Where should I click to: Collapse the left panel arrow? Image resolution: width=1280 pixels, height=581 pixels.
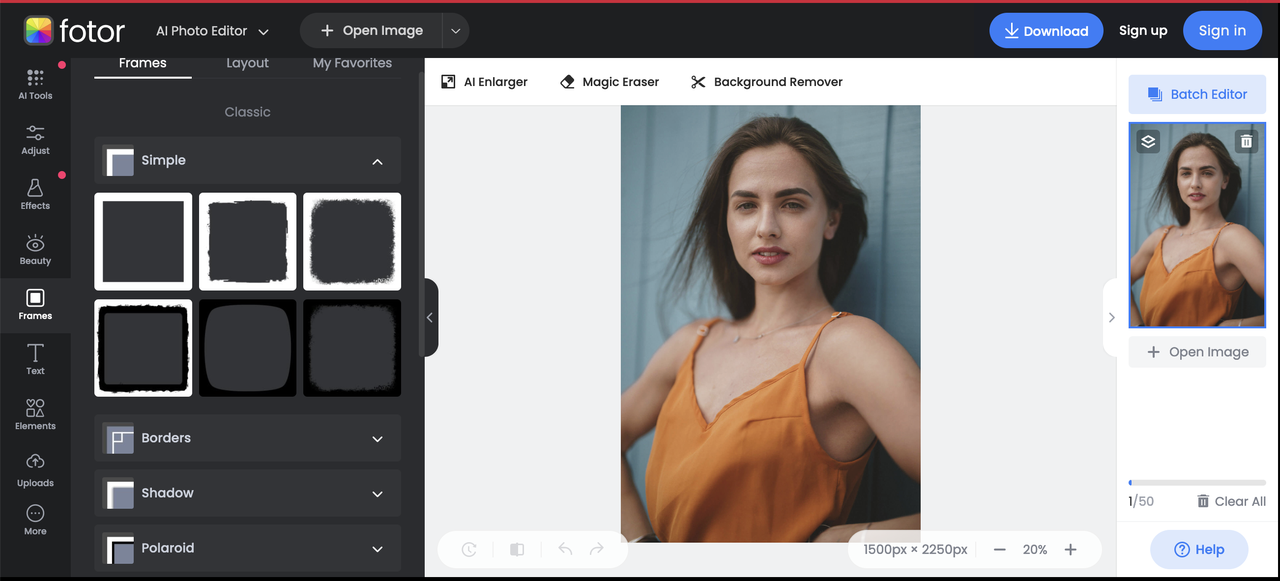[x=430, y=317]
